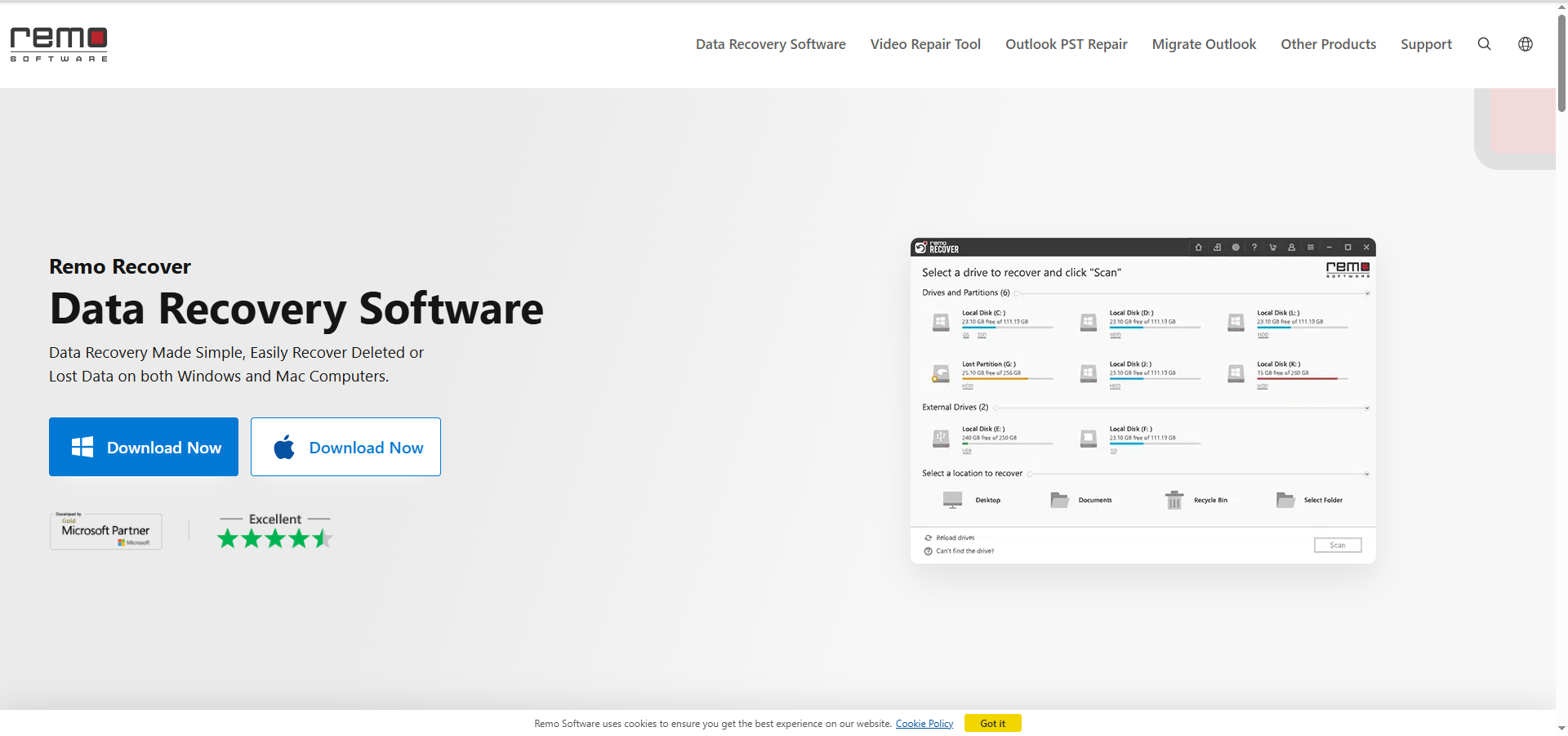This screenshot has height=736, width=1568.
Task: Open the language globe icon
Action: click(x=1525, y=44)
